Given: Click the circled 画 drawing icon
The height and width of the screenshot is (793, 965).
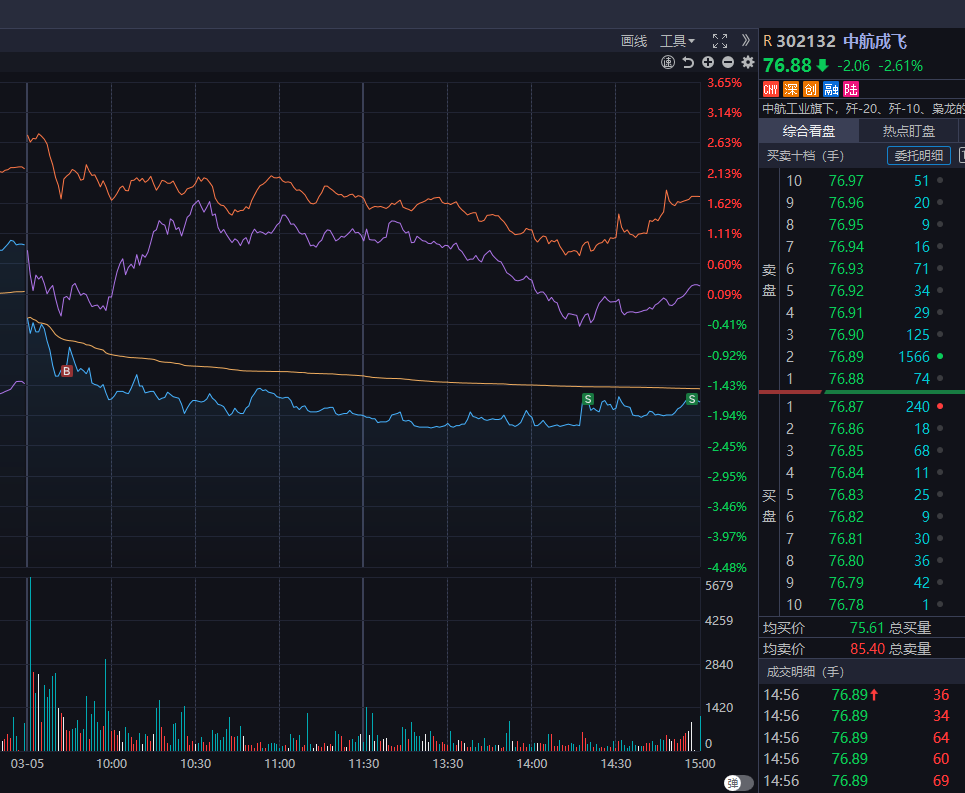Looking at the screenshot, I should (668, 63).
